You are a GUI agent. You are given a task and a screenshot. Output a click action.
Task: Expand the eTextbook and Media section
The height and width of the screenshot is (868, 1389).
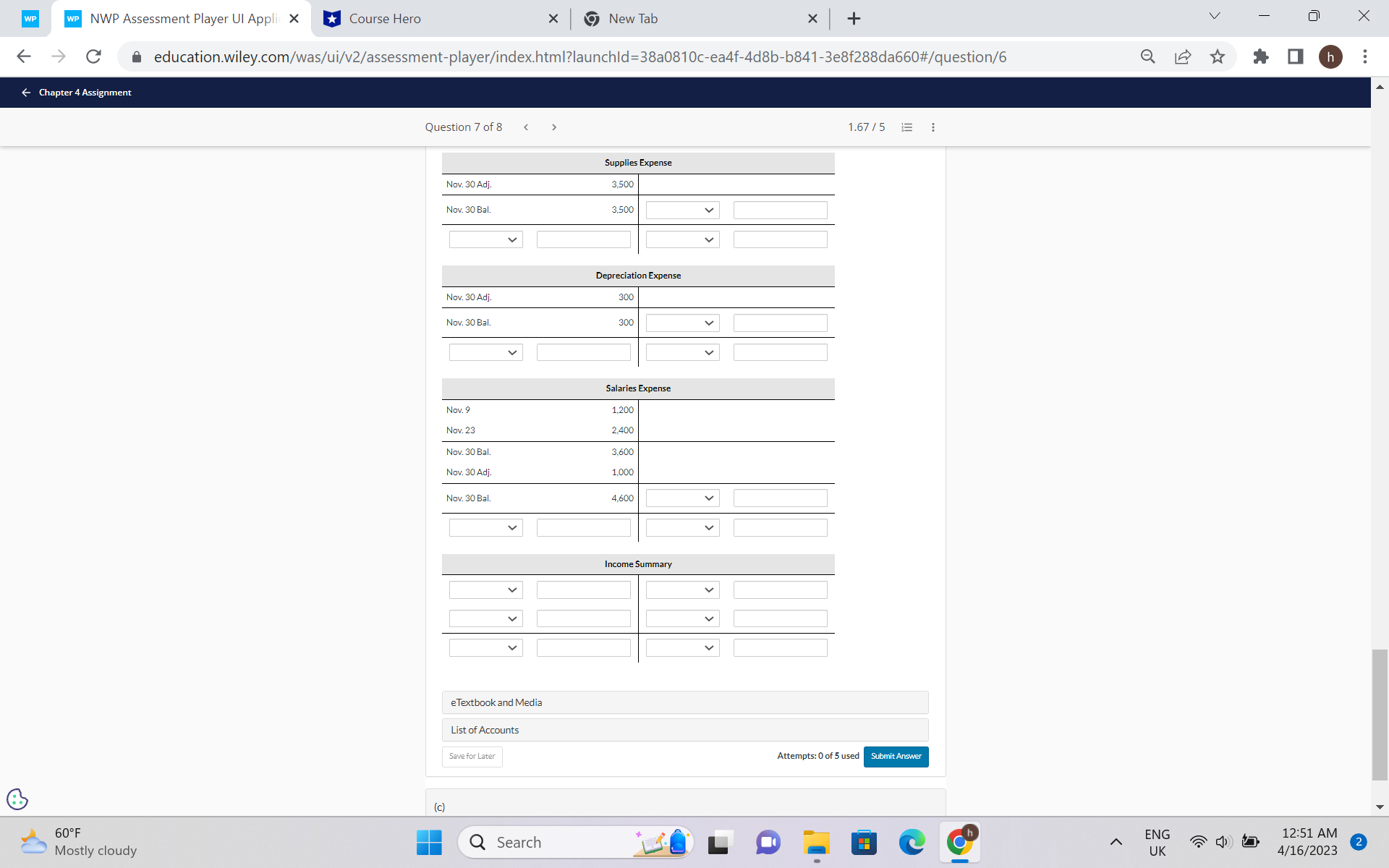point(684,702)
